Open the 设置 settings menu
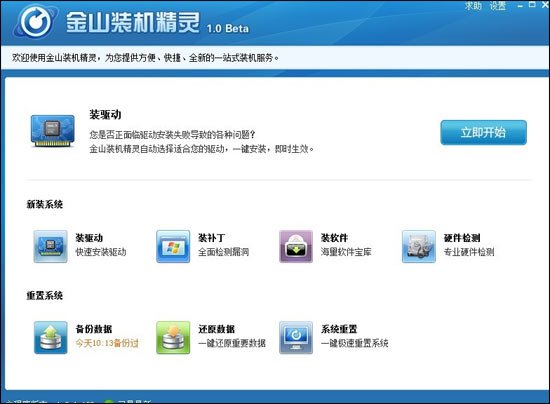This screenshot has width=550, height=404. click(x=498, y=6)
